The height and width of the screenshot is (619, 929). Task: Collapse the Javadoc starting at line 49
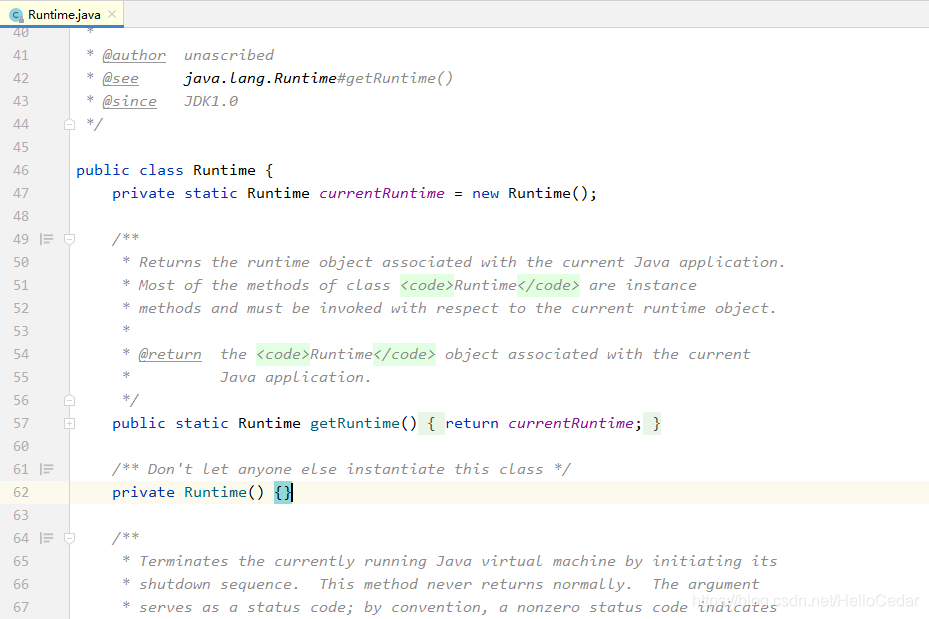69,239
